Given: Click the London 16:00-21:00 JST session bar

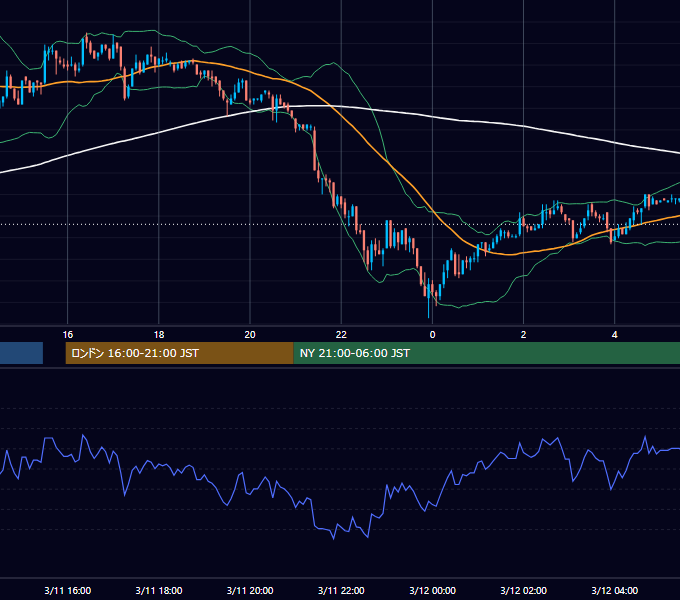Looking at the screenshot, I should pyautogui.click(x=179, y=353).
